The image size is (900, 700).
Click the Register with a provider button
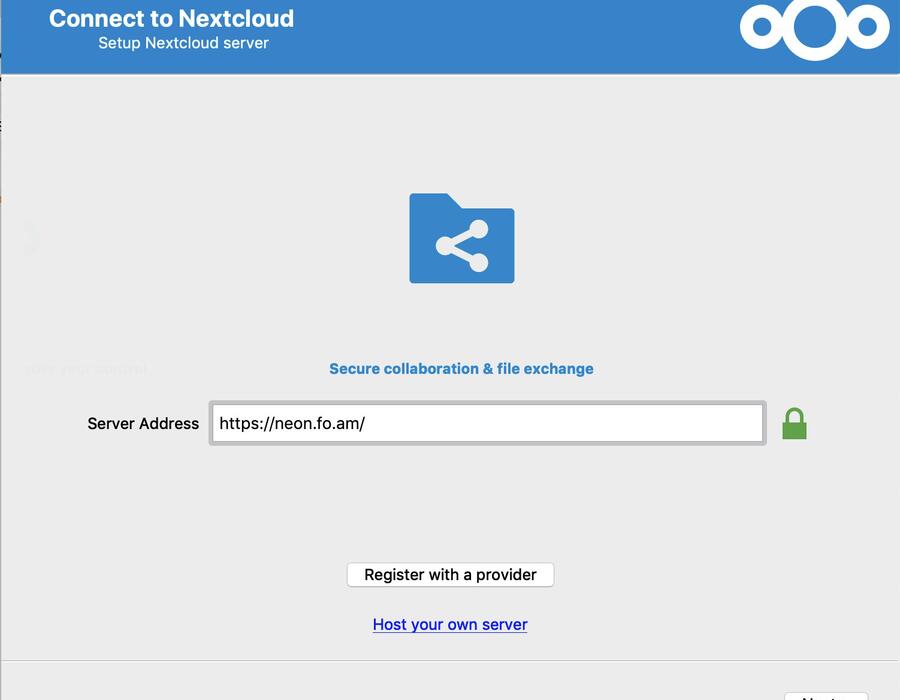(x=450, y=574)
